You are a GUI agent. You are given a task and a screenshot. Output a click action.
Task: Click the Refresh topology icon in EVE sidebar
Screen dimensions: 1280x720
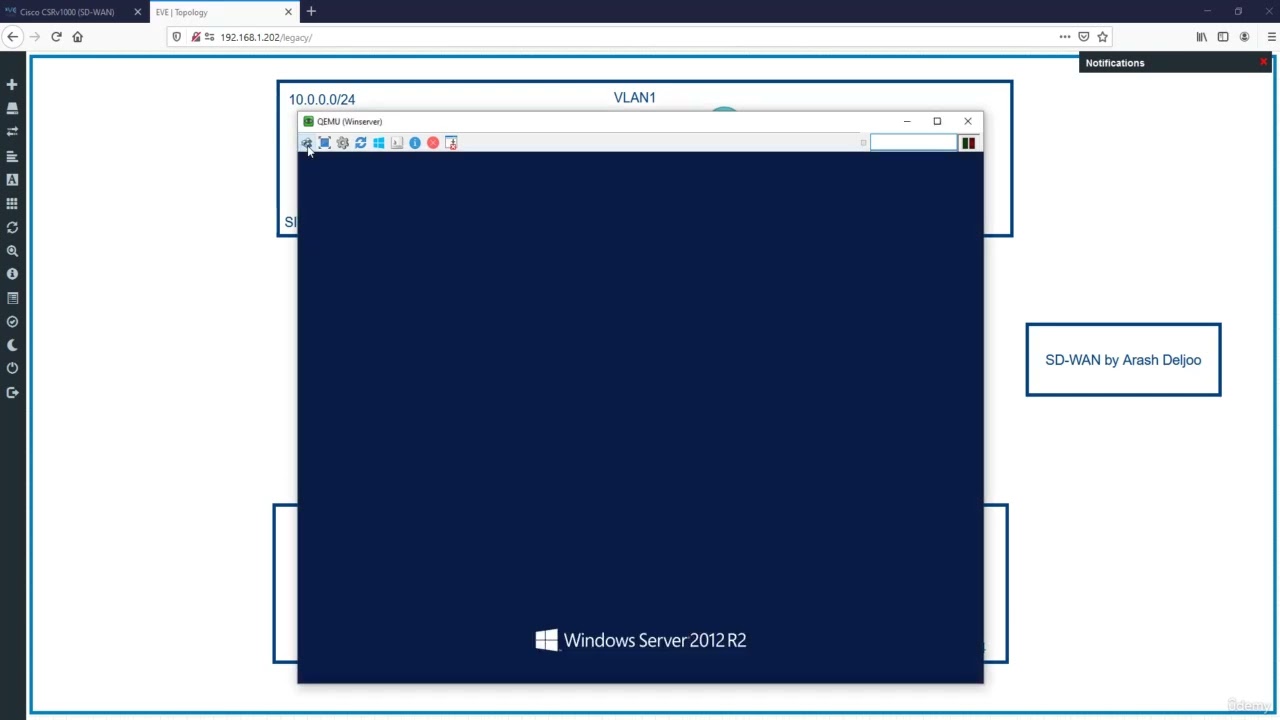(x=12, y=227)
